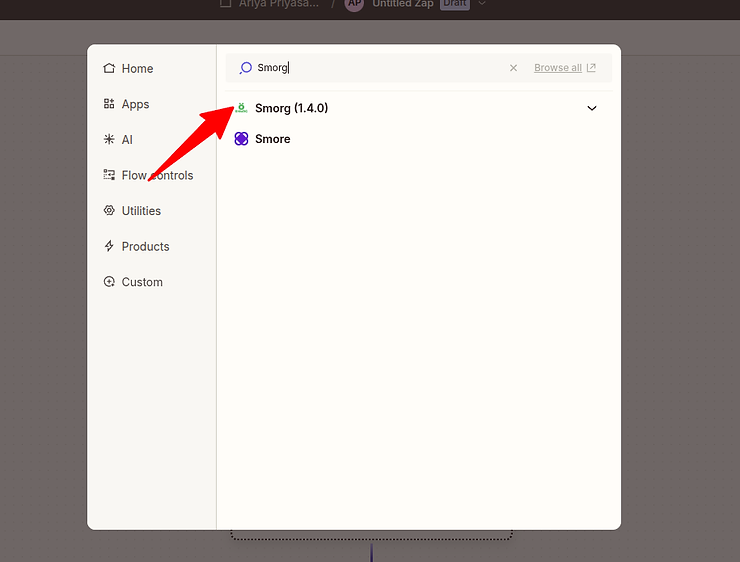Click the Draft status badge

click(455, 4)
